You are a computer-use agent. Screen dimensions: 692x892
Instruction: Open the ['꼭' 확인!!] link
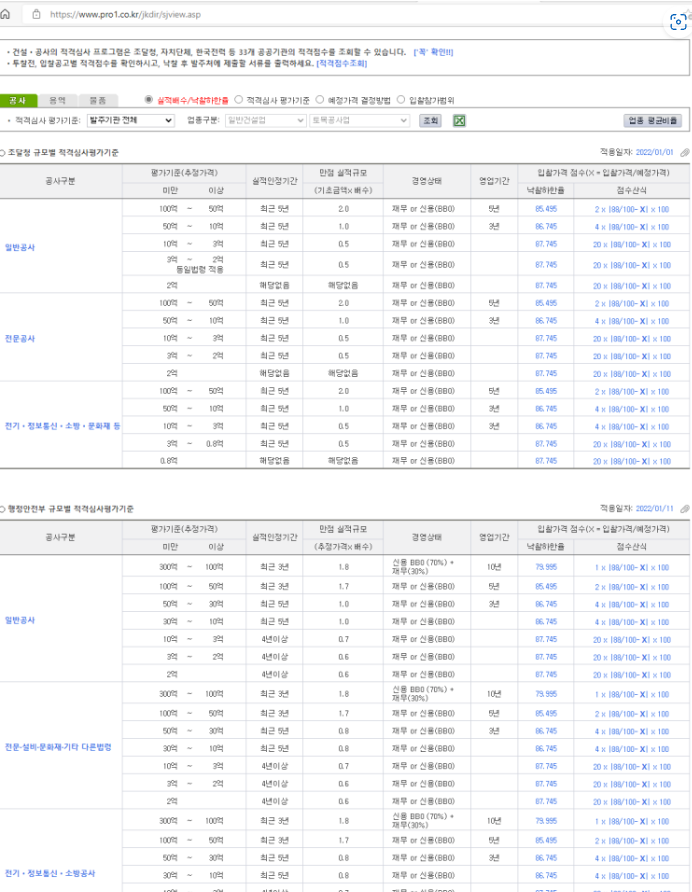click(x=433, y=52)
